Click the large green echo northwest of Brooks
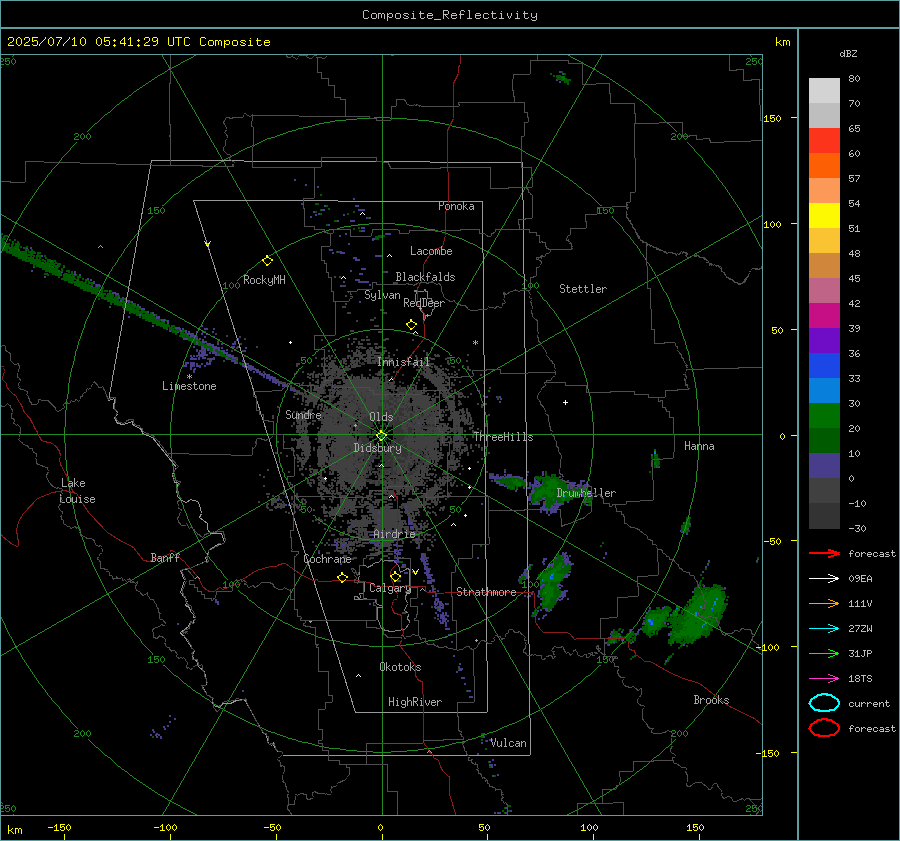This screenshot has width=900, height=841. 699,614
